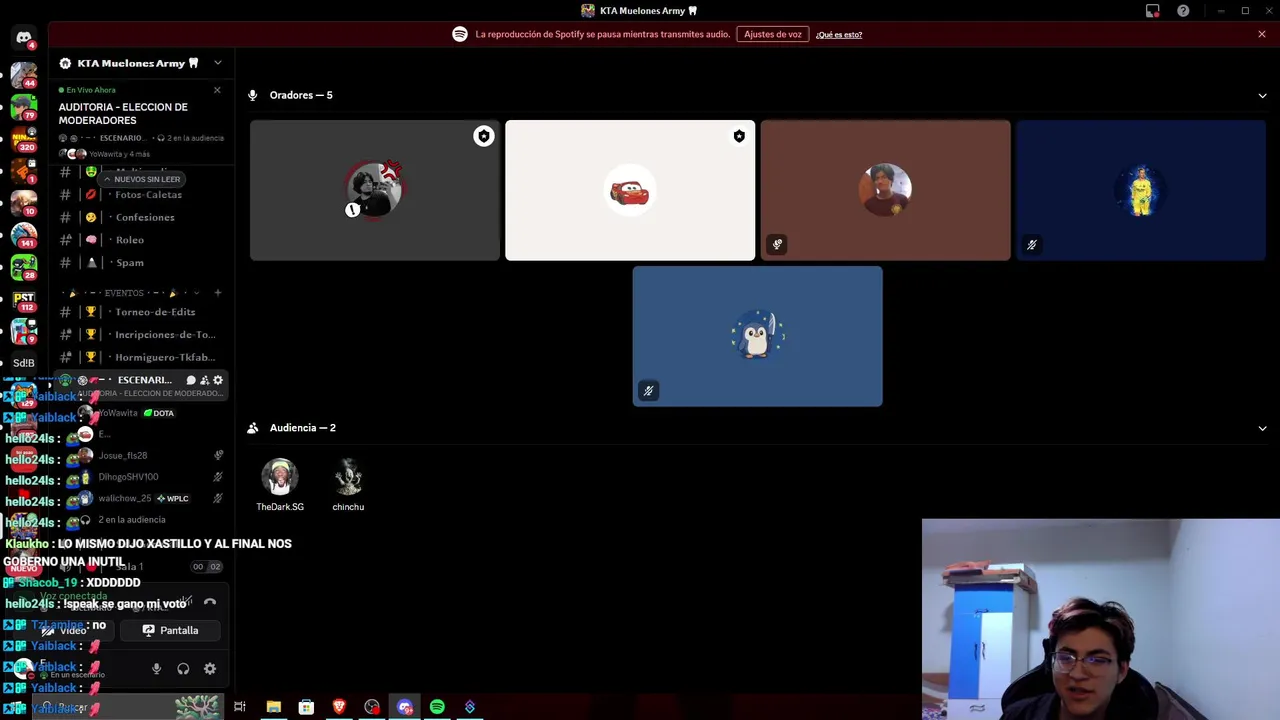Collapse the Oradores section chevron

pyautogui.click(x=1262, y=96)
